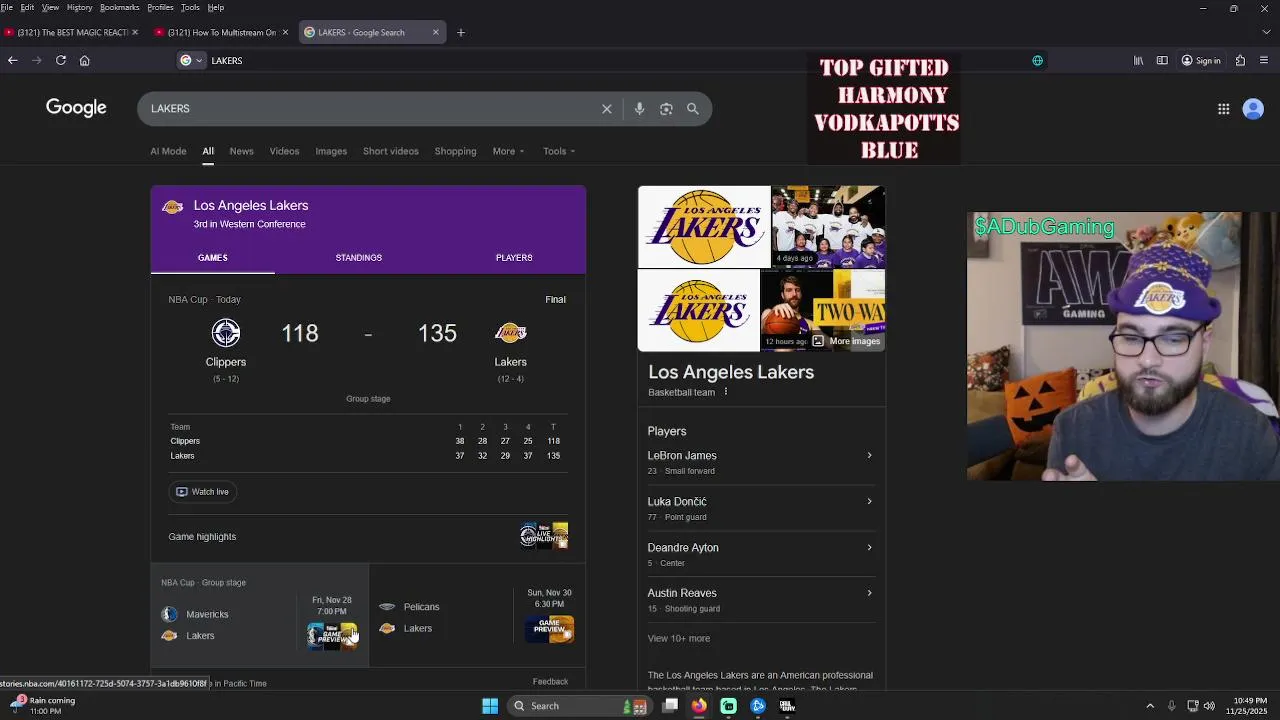The height and width of the screenshot is (720, 1280).
Task: Click the More images button
Action: tap(846, 341)
